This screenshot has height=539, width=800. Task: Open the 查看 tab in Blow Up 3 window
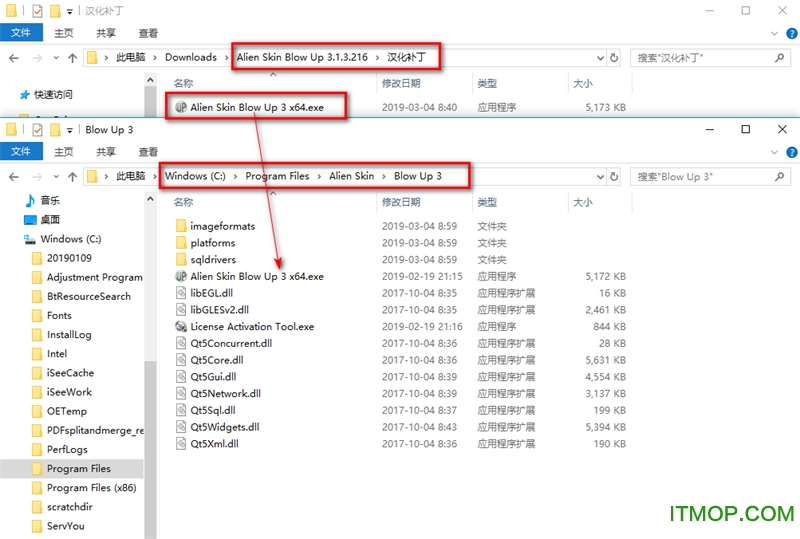tap(148, 152)
